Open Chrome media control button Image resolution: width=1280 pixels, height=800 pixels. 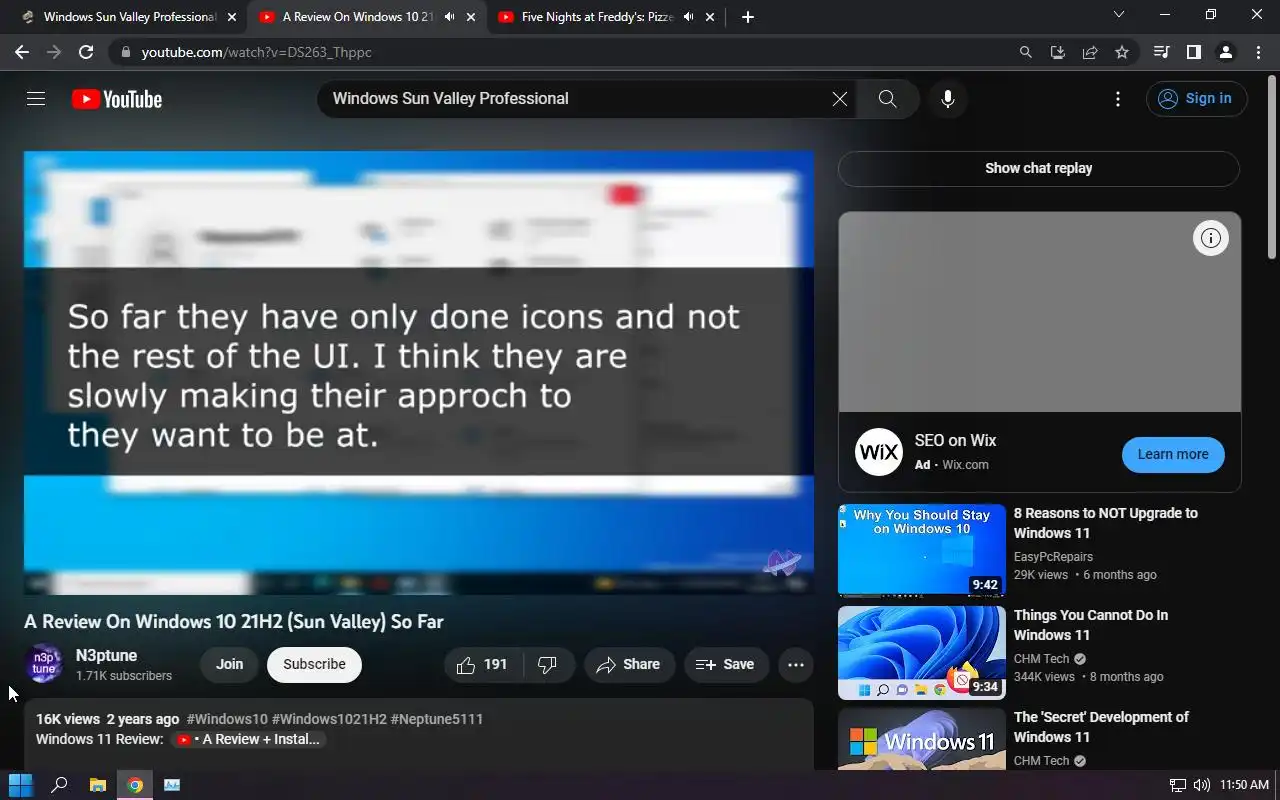pos(1161,52)
